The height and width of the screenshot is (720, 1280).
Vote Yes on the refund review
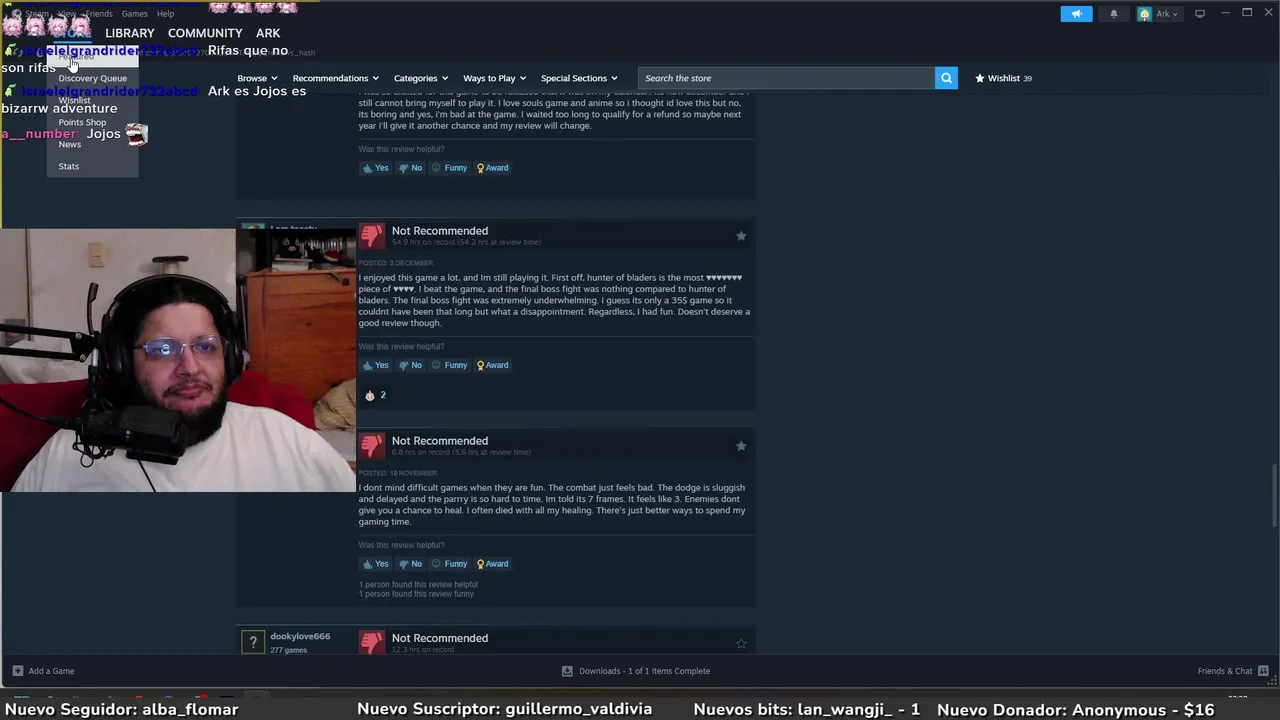point(375,168)
